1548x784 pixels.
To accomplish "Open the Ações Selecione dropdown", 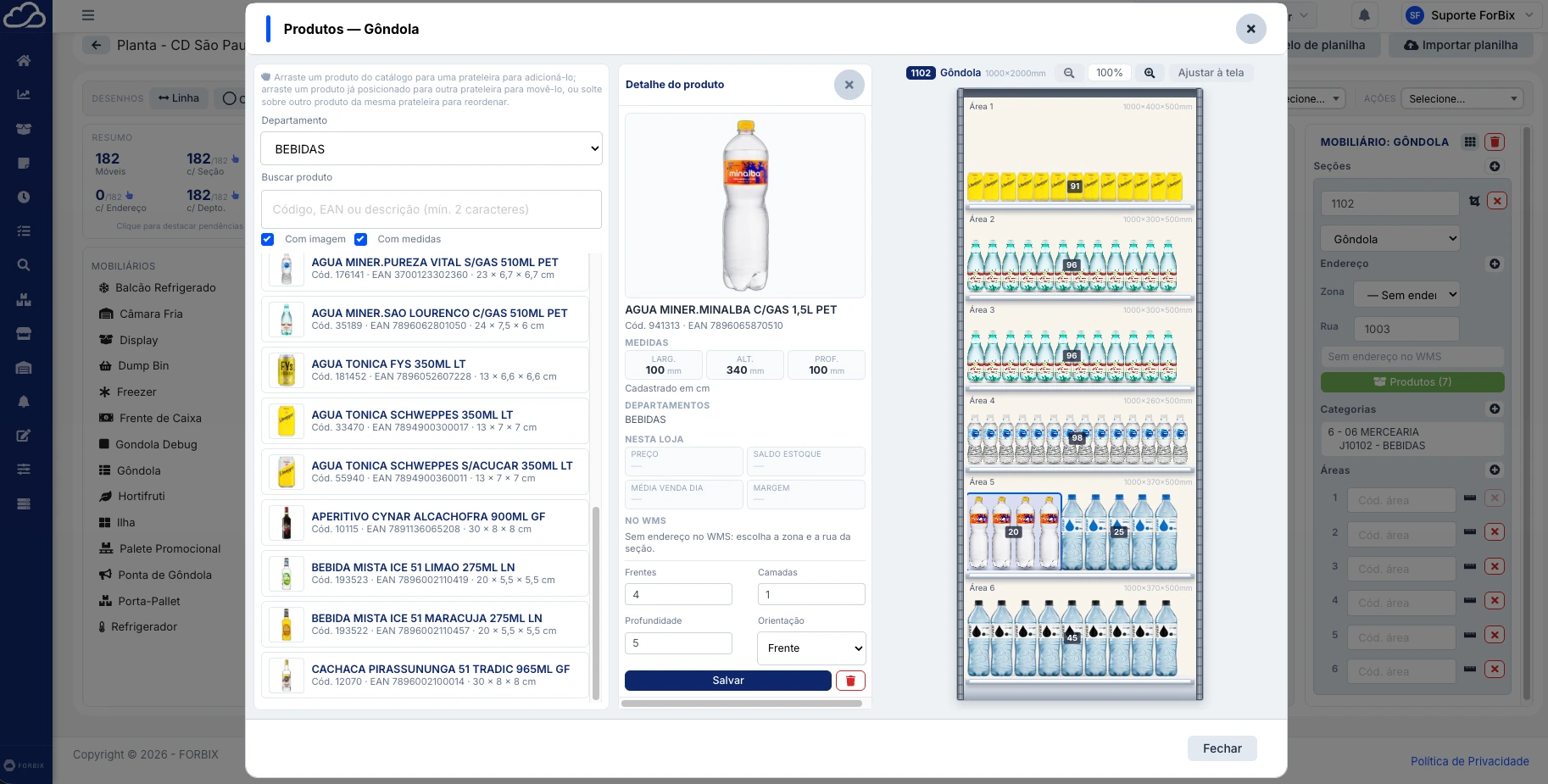I will (1462, 98).
